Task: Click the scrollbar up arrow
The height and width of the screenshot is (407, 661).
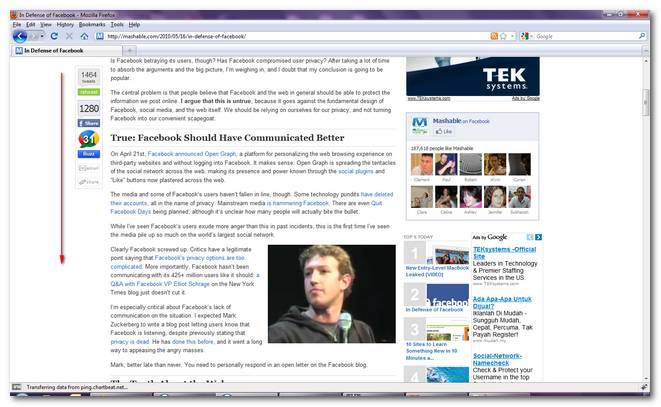Action: 645,61
